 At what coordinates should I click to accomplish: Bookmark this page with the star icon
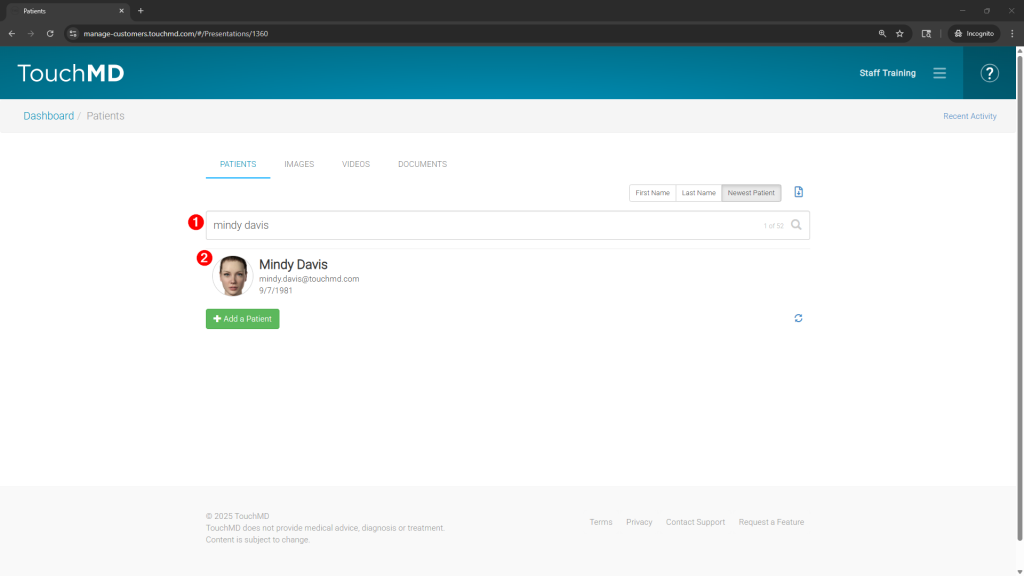point(899,33)
